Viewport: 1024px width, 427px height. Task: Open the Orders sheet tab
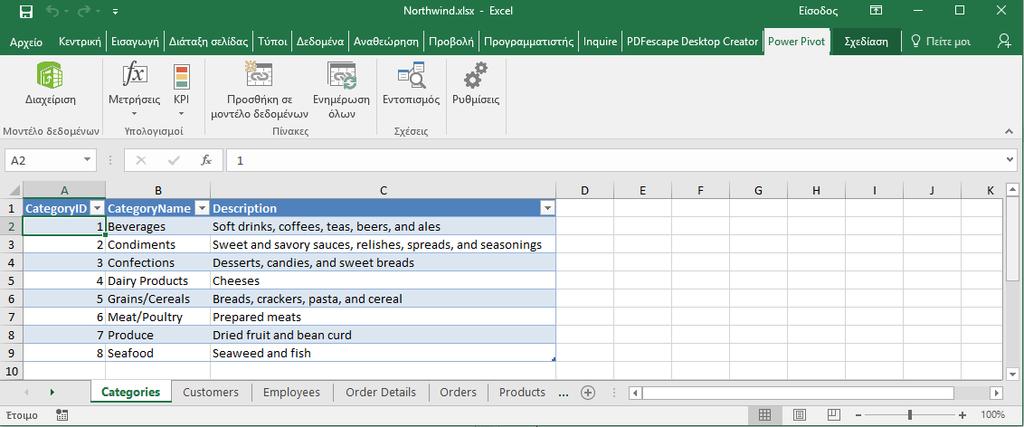coord(458,392)
